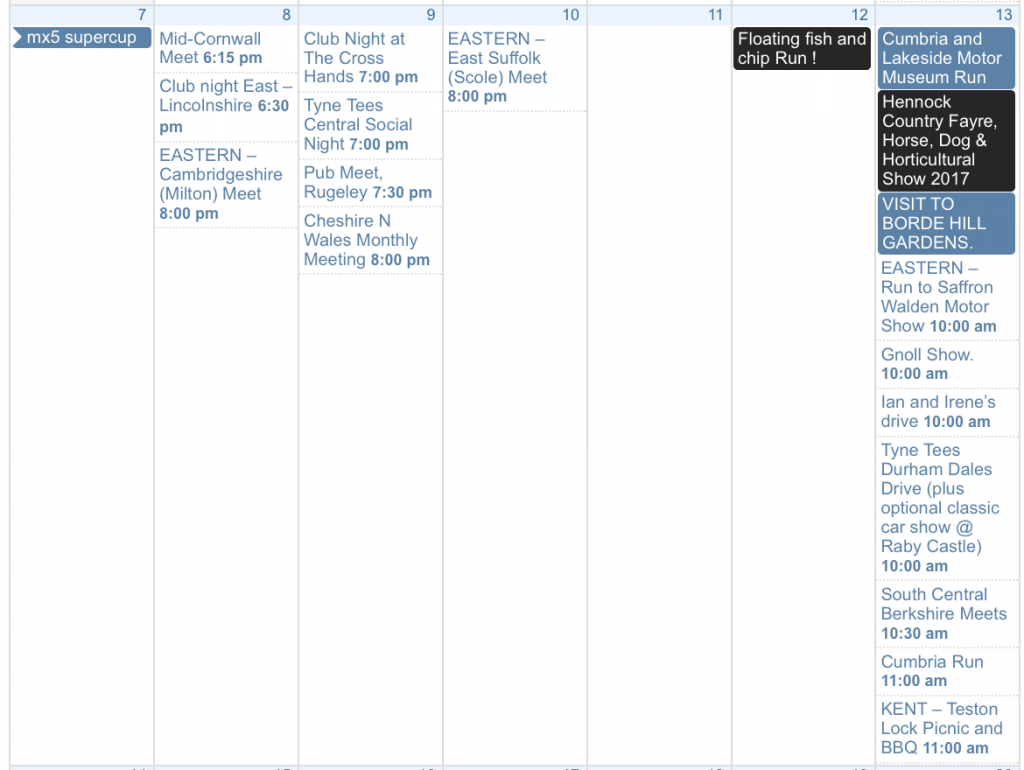Viewport: 1024px width, 770px height.
Task: Select Tyne Tees Durham Dales Drive
Action: (x=938, y=507)
